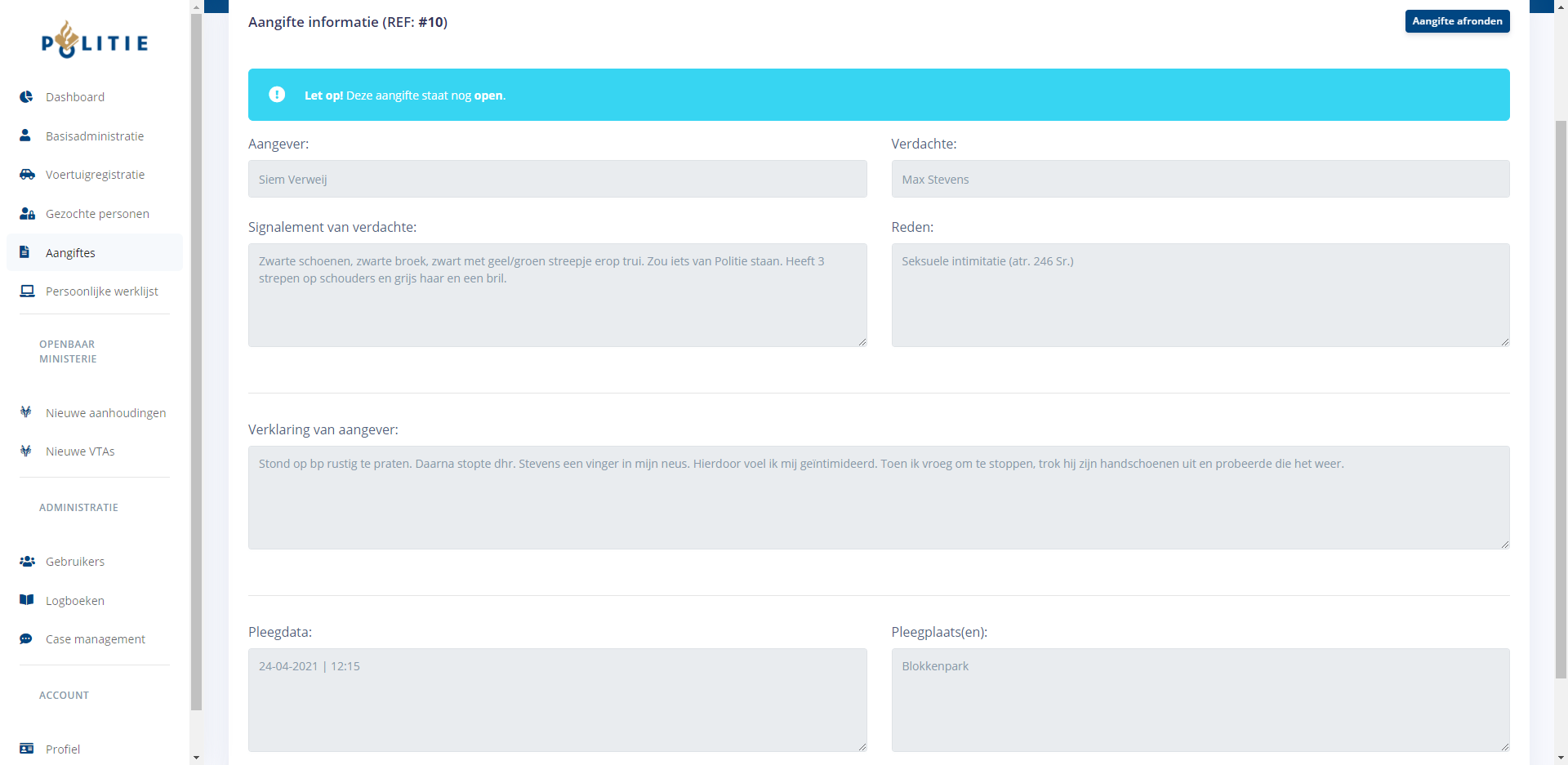
Task: Click the Persoonlijke werklijst laptop icon
Action: 27,291
